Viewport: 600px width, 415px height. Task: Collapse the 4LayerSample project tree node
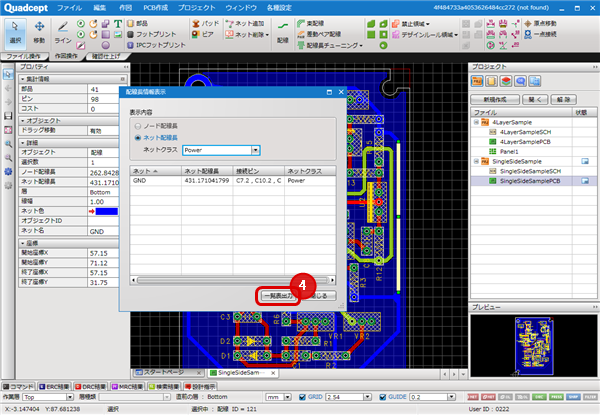pos(476,122)
